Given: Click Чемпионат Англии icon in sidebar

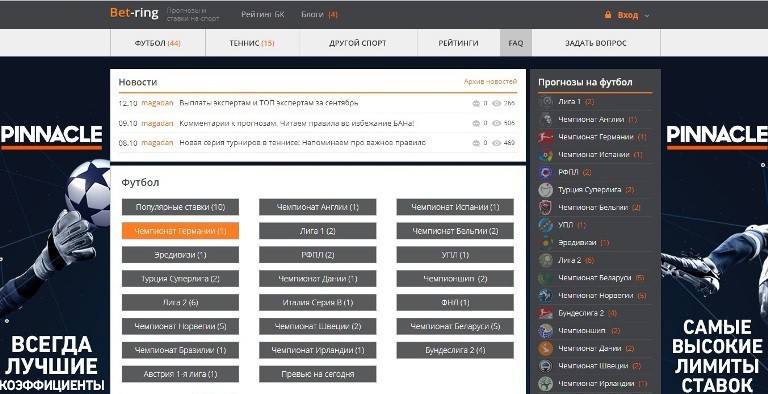Looking at the screenshot, I should pyautogui.click(x=546, y=120).
